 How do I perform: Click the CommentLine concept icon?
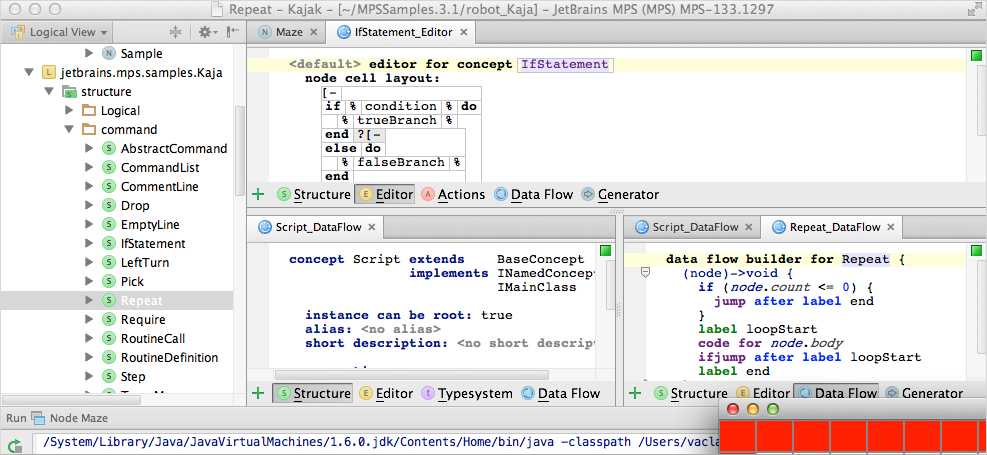109,187
